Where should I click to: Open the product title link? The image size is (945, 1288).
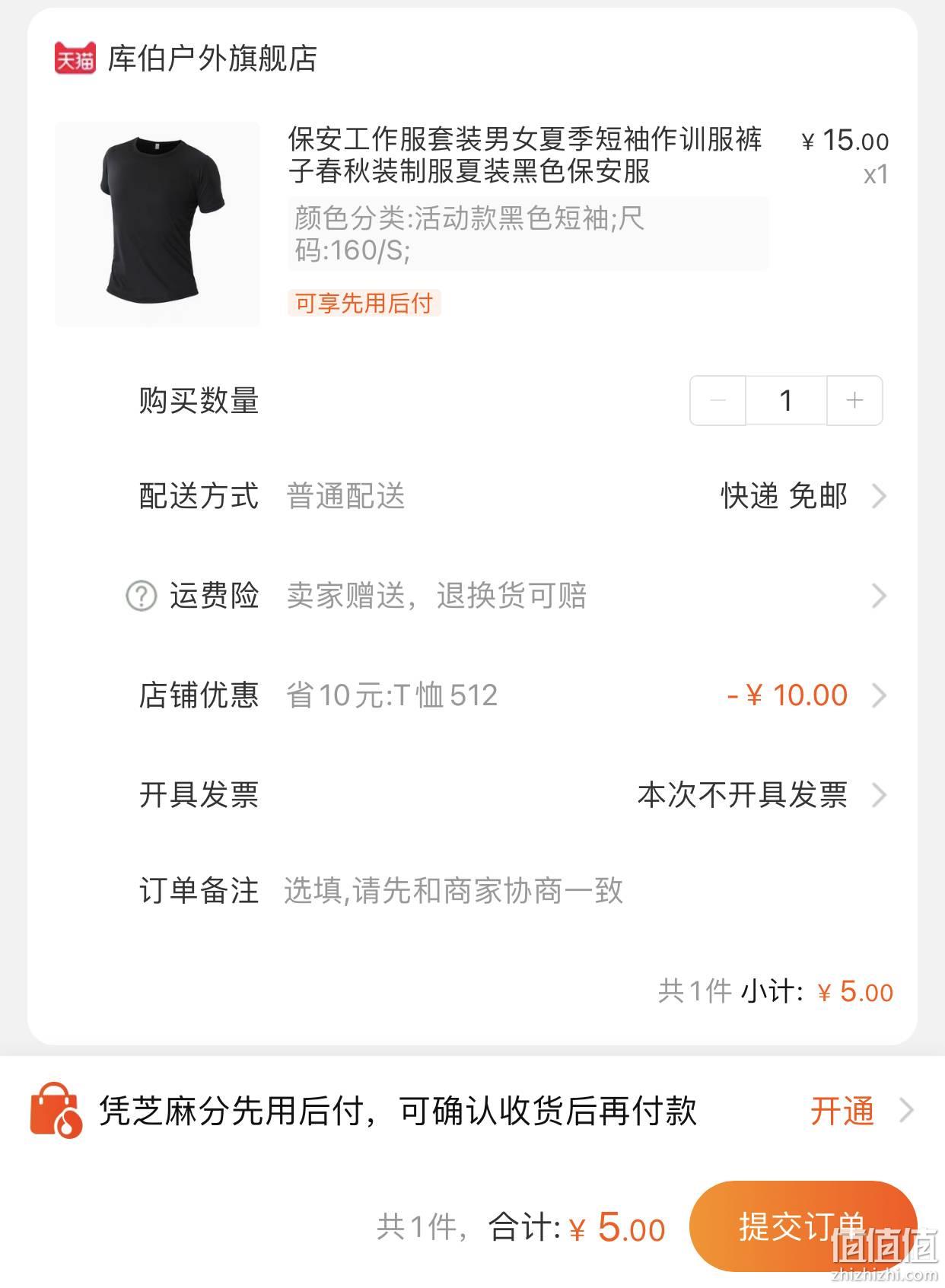(525, 154)
